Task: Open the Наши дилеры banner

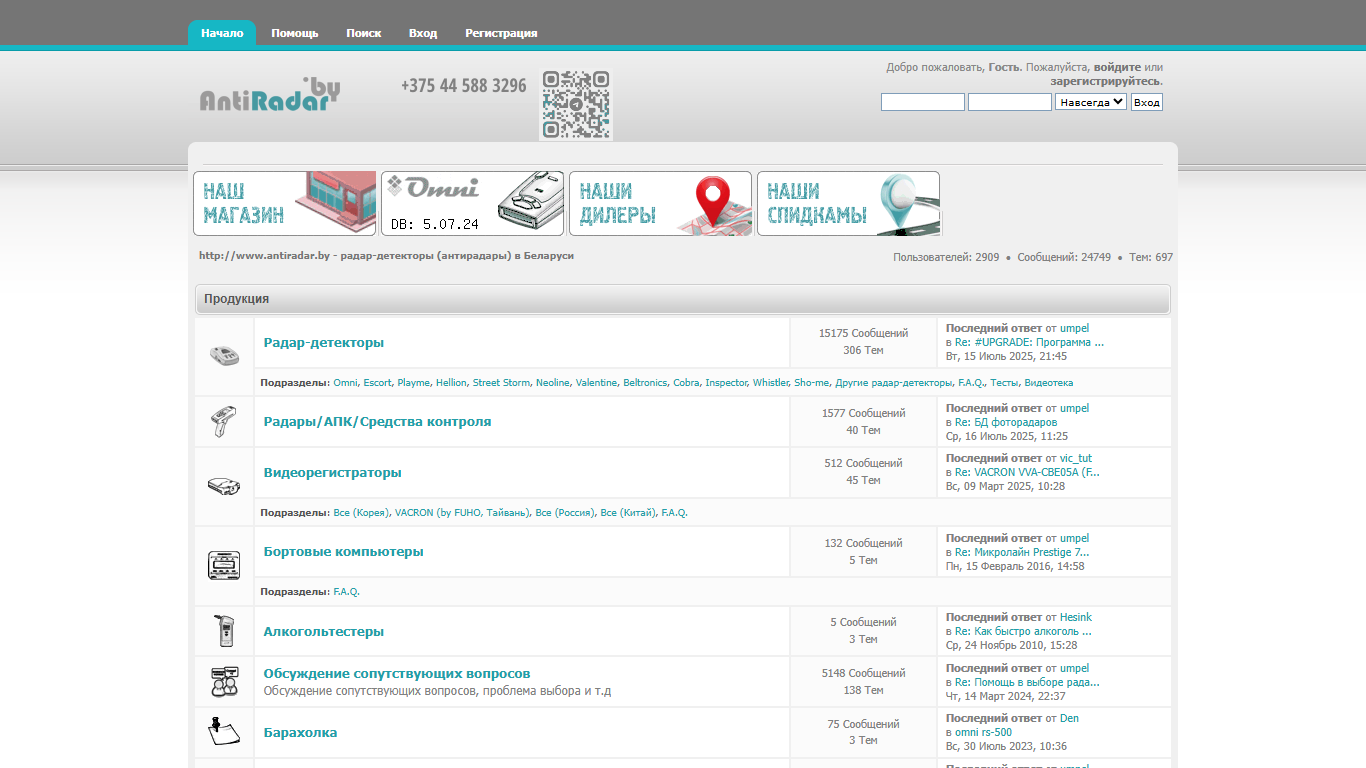Action: pyautogui.click(x=661, y=203)
